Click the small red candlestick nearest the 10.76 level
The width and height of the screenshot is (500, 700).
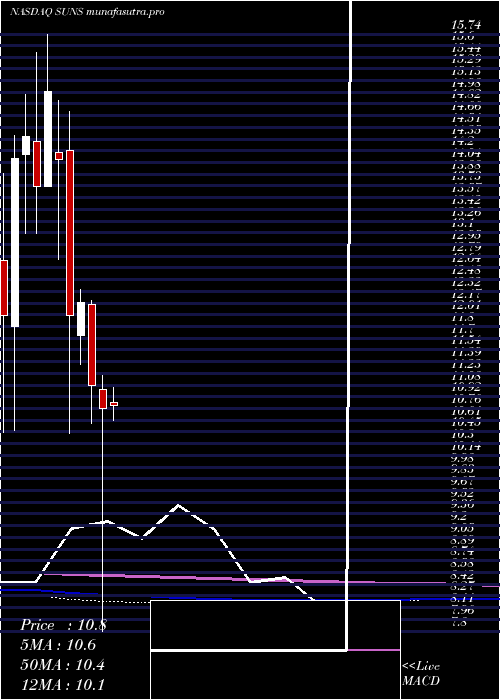[114, 404]
